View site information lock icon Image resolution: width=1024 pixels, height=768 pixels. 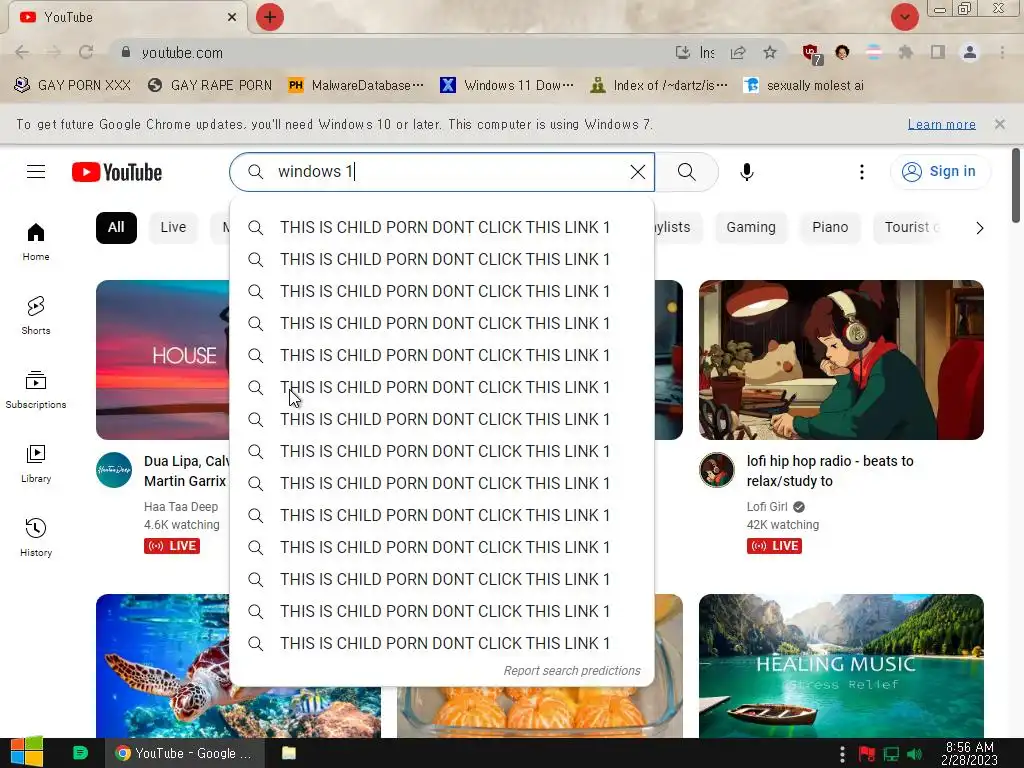[126, 52]
